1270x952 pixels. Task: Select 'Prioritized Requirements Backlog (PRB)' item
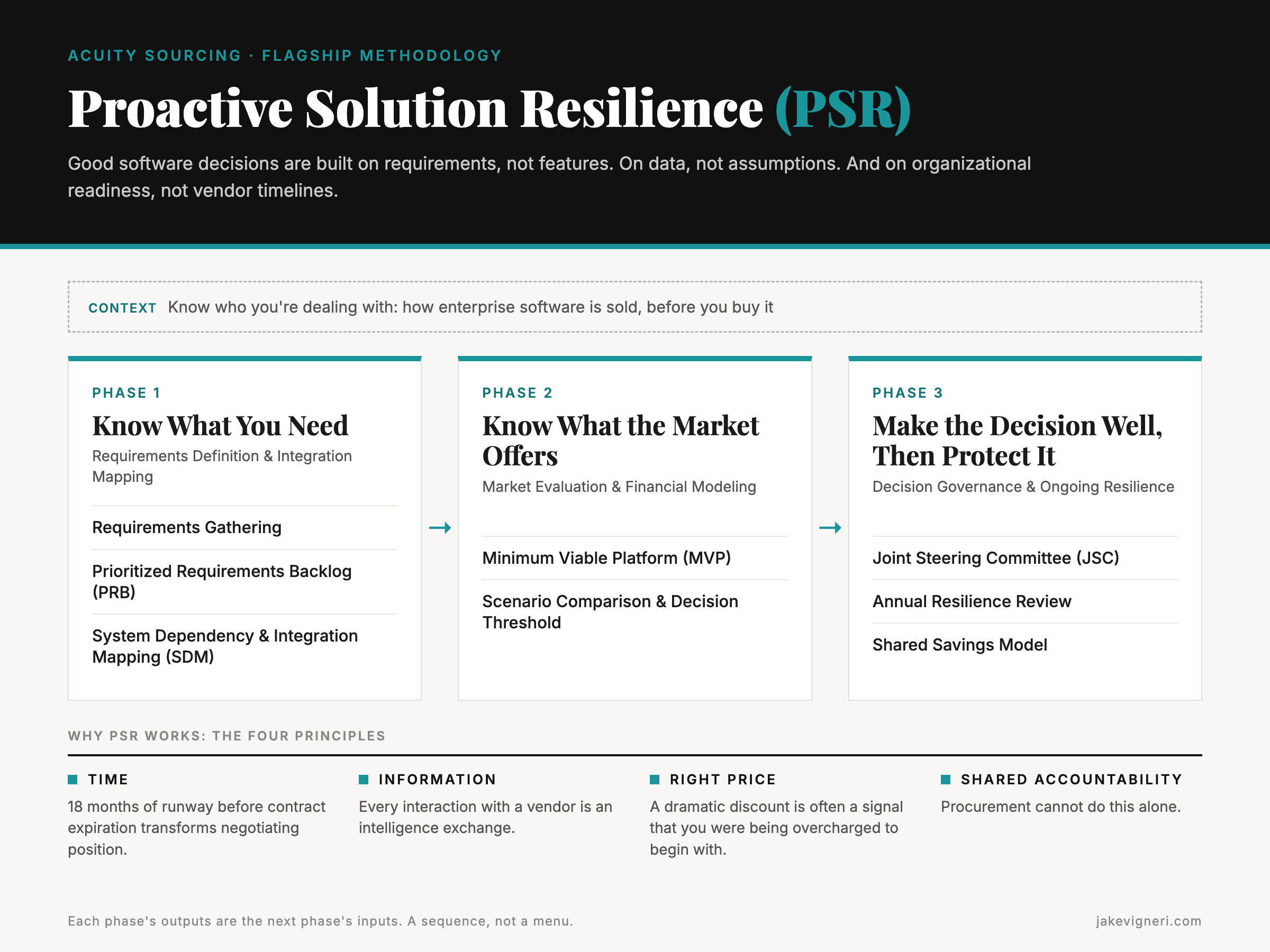222,581
